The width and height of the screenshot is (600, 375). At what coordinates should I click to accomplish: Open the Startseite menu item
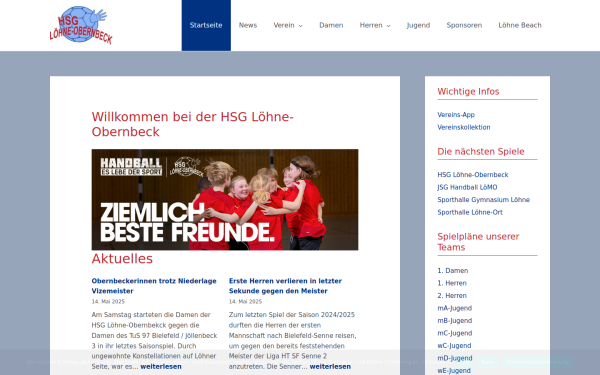(206, 25)
